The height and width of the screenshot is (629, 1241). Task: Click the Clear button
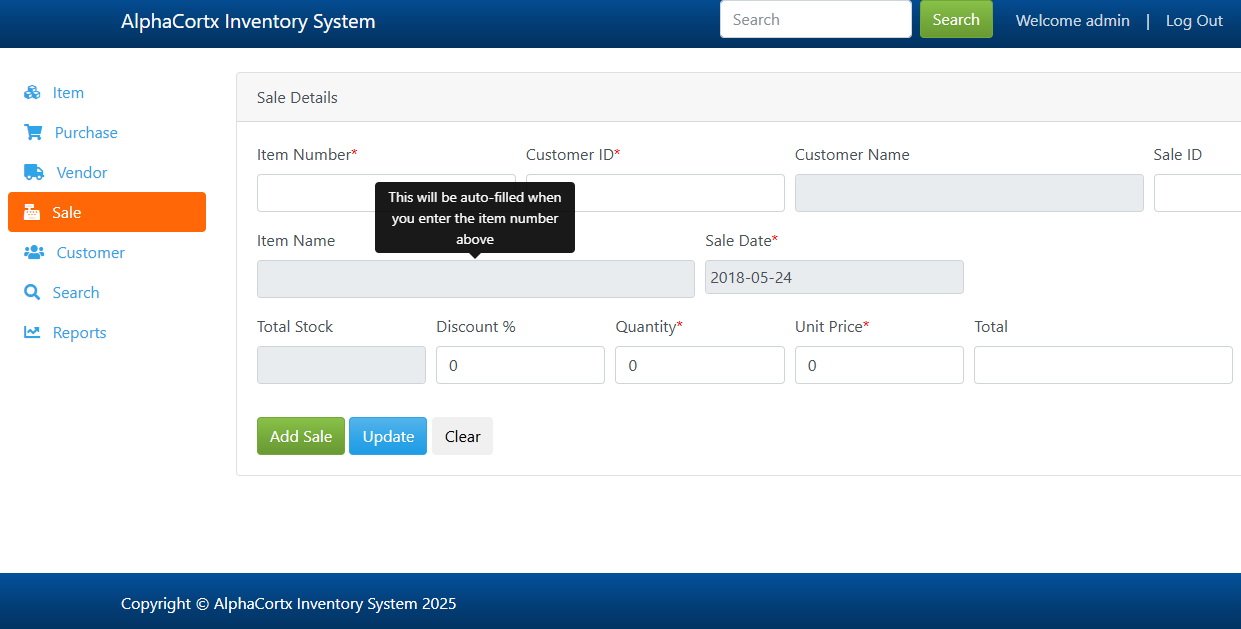pyautogui.click(x=462, y=436)
